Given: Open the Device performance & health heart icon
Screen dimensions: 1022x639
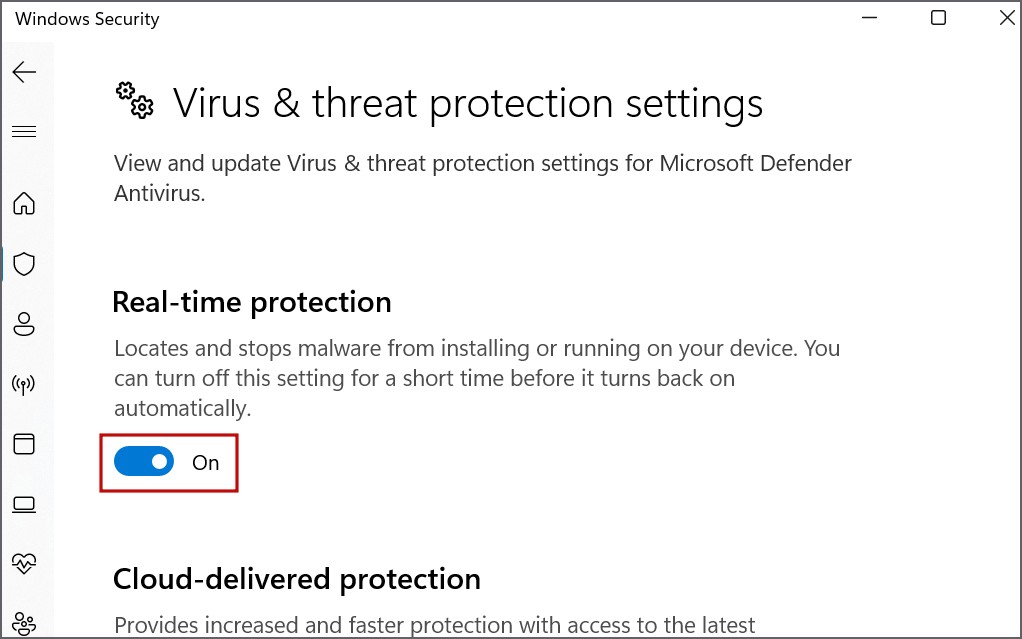Looking at the screenshot, I should point(24,563).
